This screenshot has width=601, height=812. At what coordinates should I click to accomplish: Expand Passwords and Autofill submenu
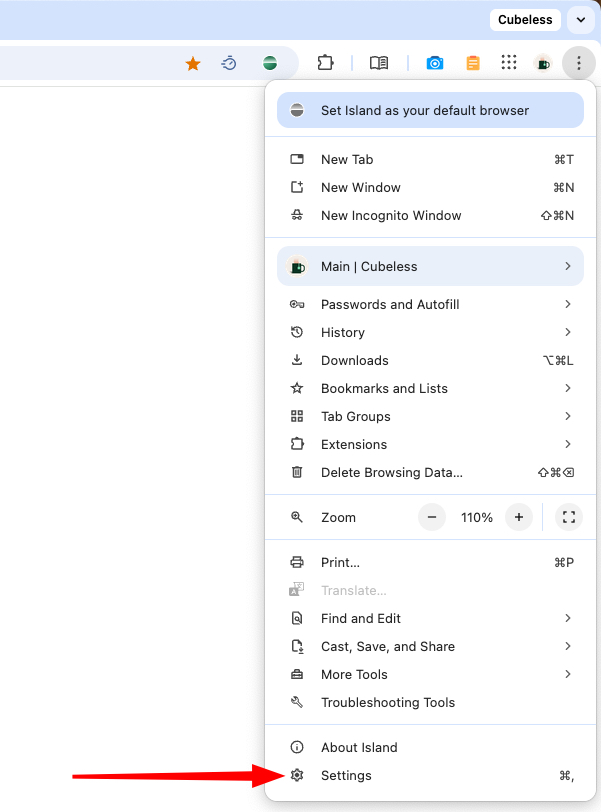click(430, 304)
